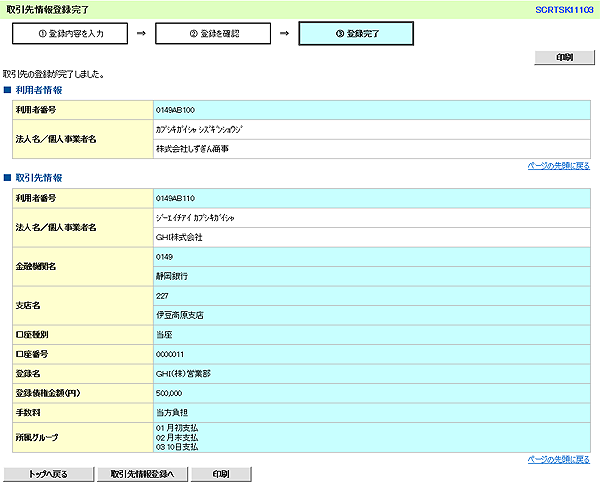
Task: Click the 登録債権金額(円) row label
Action: (48, 393)
